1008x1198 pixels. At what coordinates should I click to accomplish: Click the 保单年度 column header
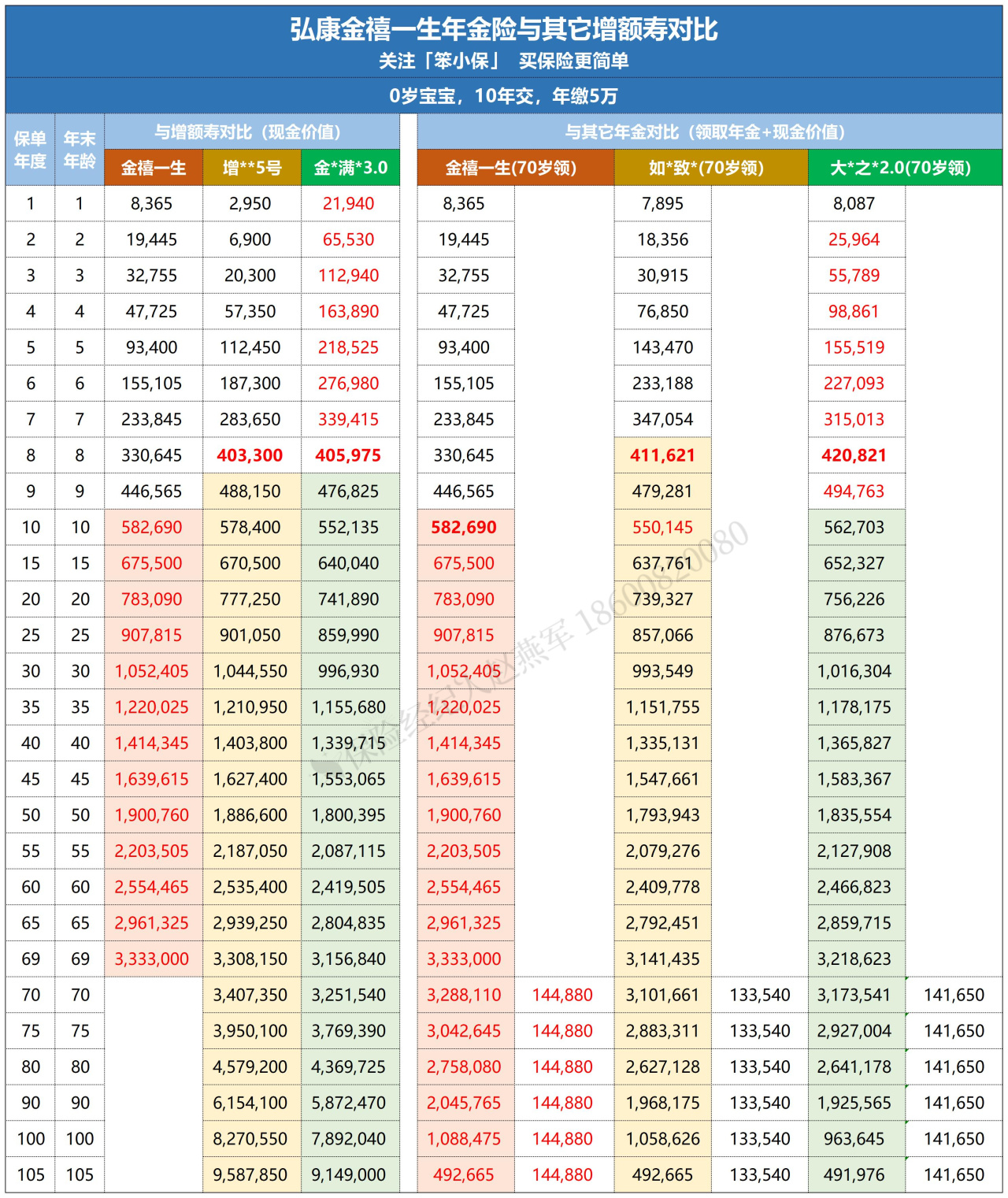click(x=30, y=150)
